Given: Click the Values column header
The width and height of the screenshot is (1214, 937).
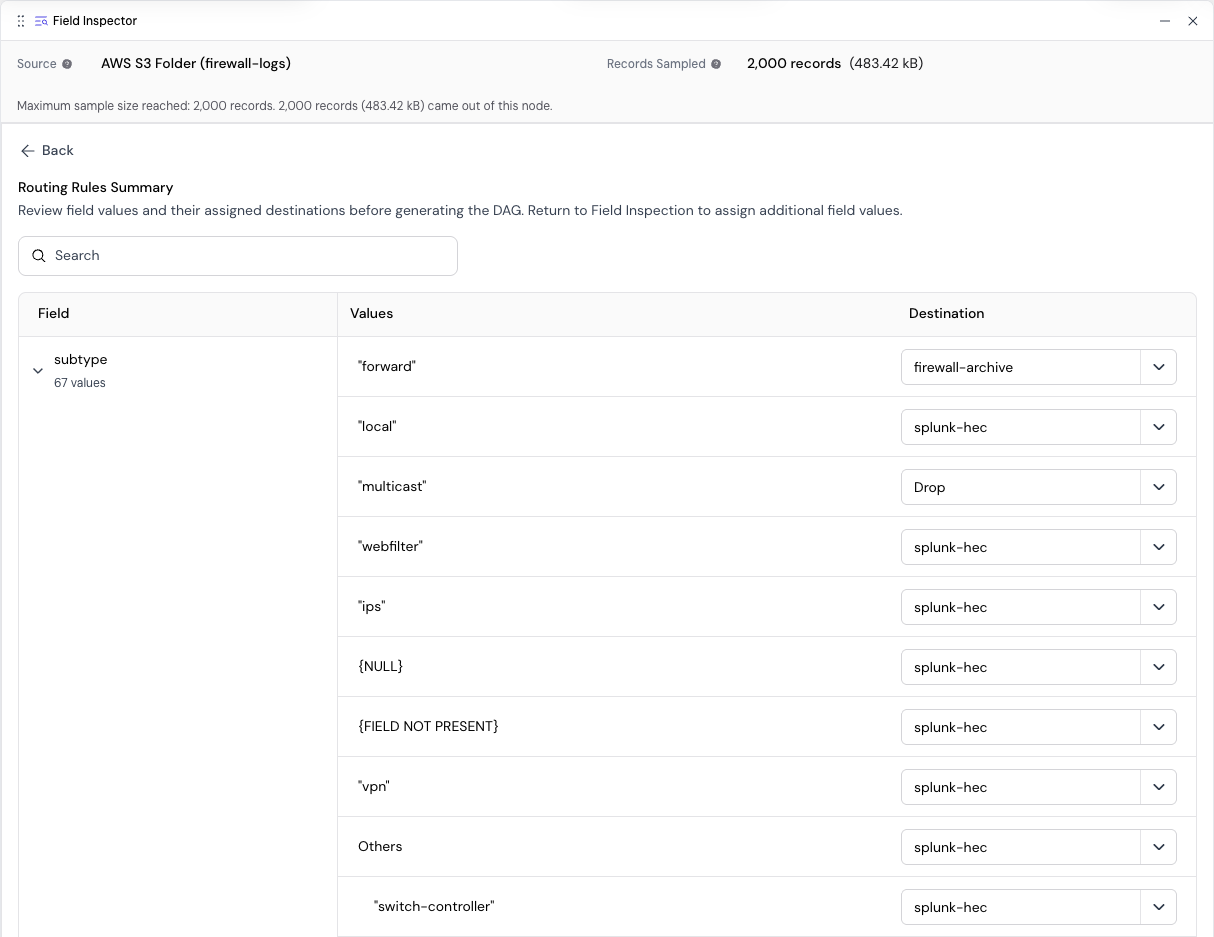Looking at the screenshot, I should click(371, 314).
